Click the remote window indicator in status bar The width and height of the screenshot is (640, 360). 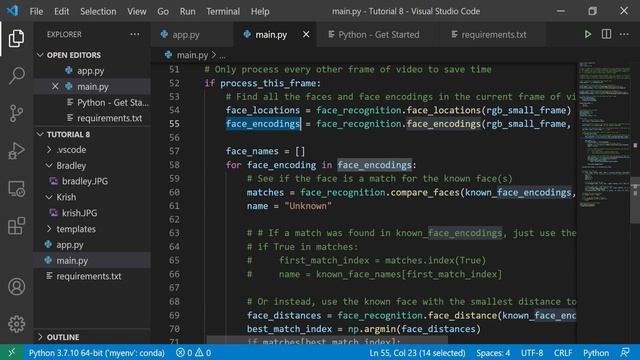point(12,353)
